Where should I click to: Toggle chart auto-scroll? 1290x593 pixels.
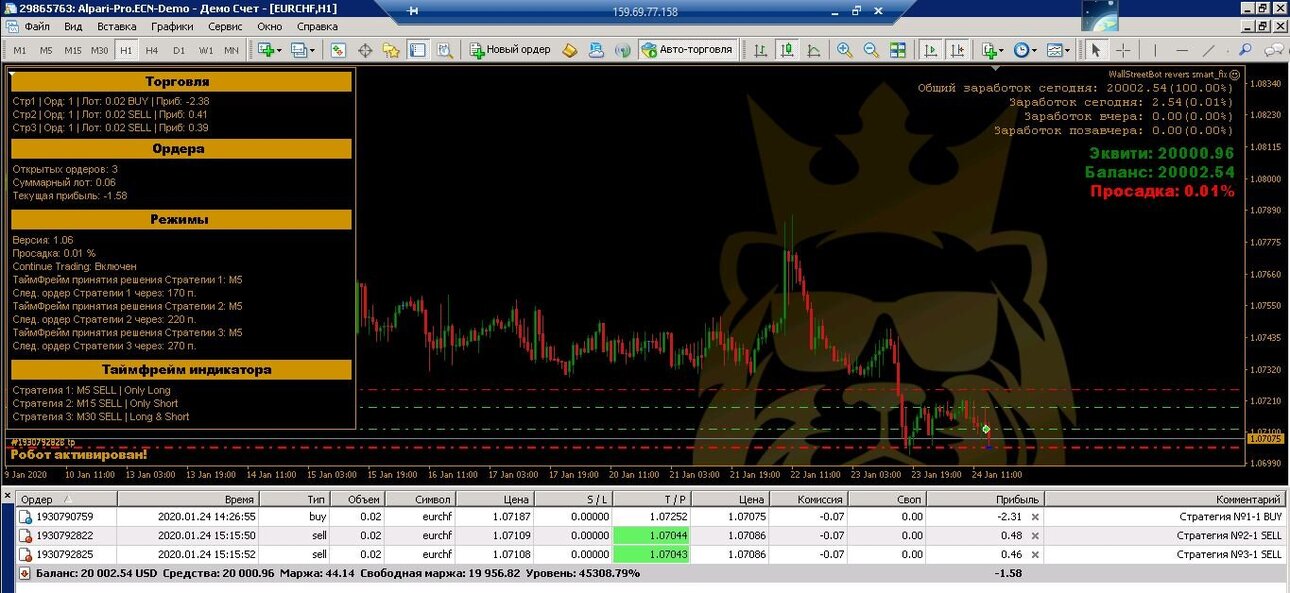930,50
